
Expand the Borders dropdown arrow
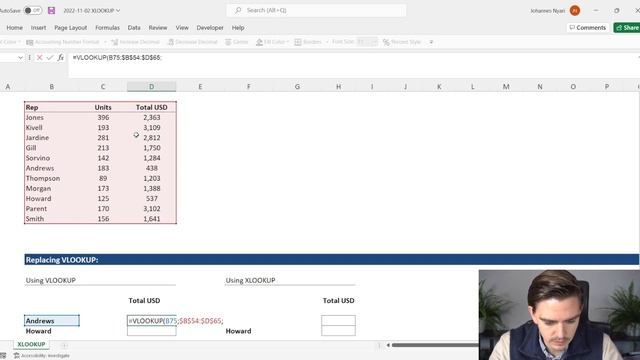pos(327,42)
